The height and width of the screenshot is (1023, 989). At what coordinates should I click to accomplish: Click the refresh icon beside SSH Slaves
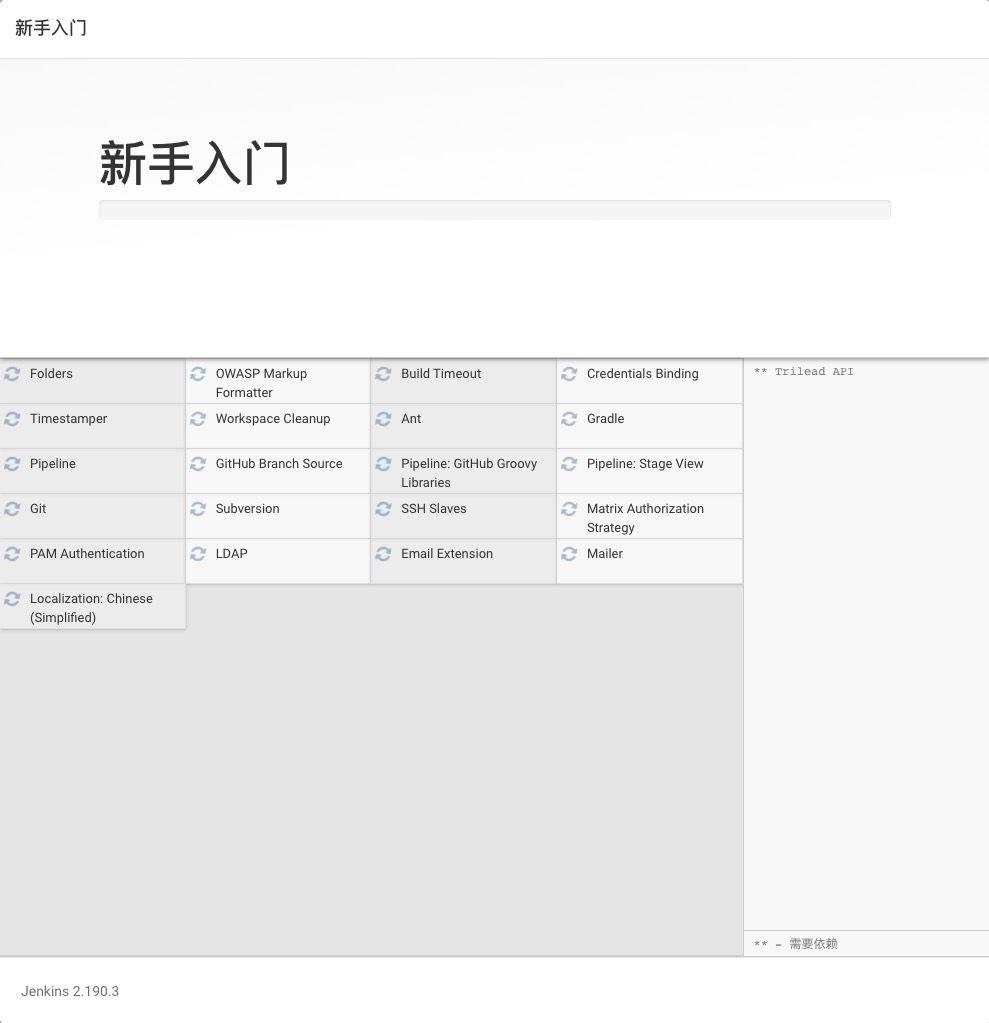384,509
